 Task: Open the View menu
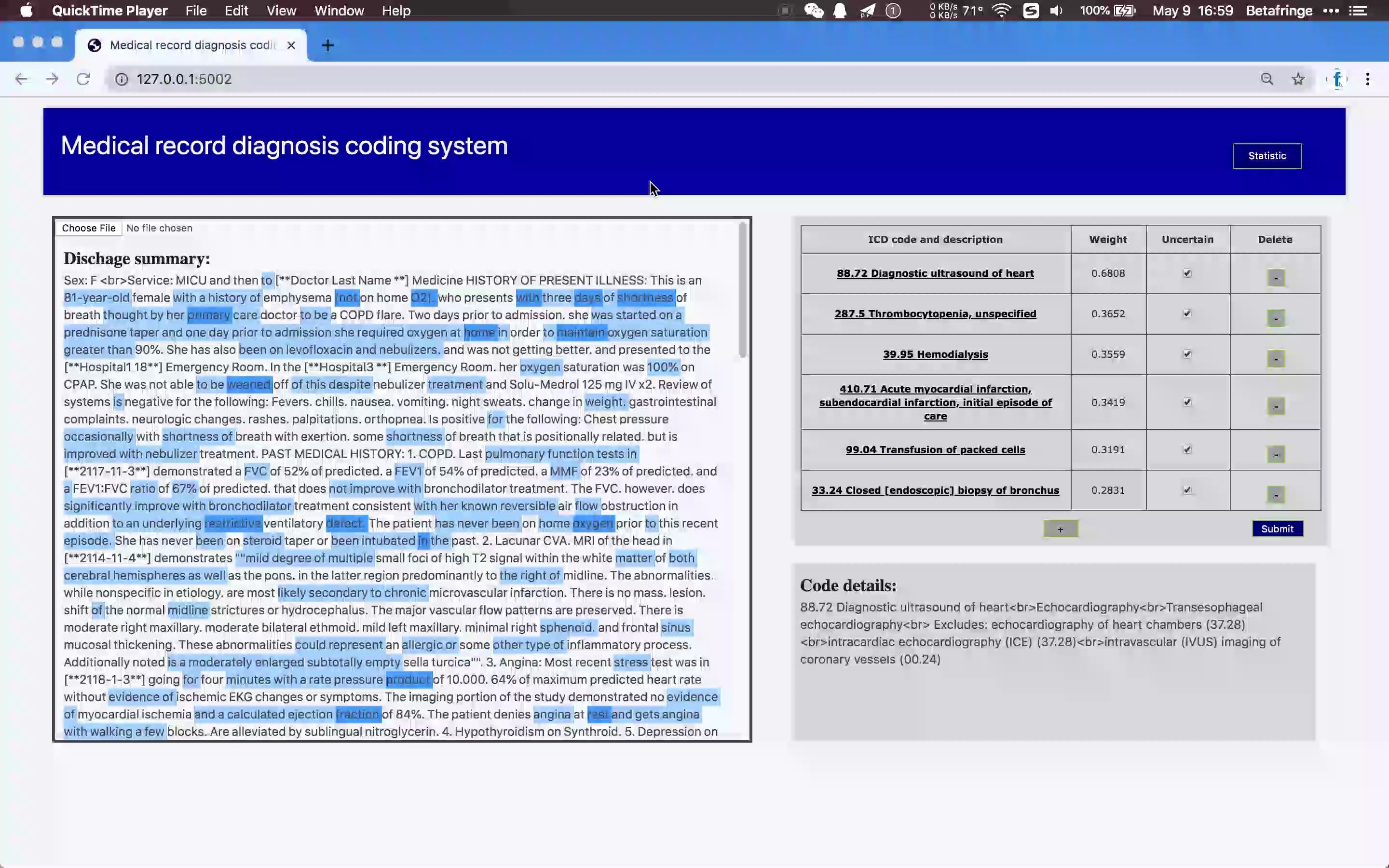click(281, 10)
